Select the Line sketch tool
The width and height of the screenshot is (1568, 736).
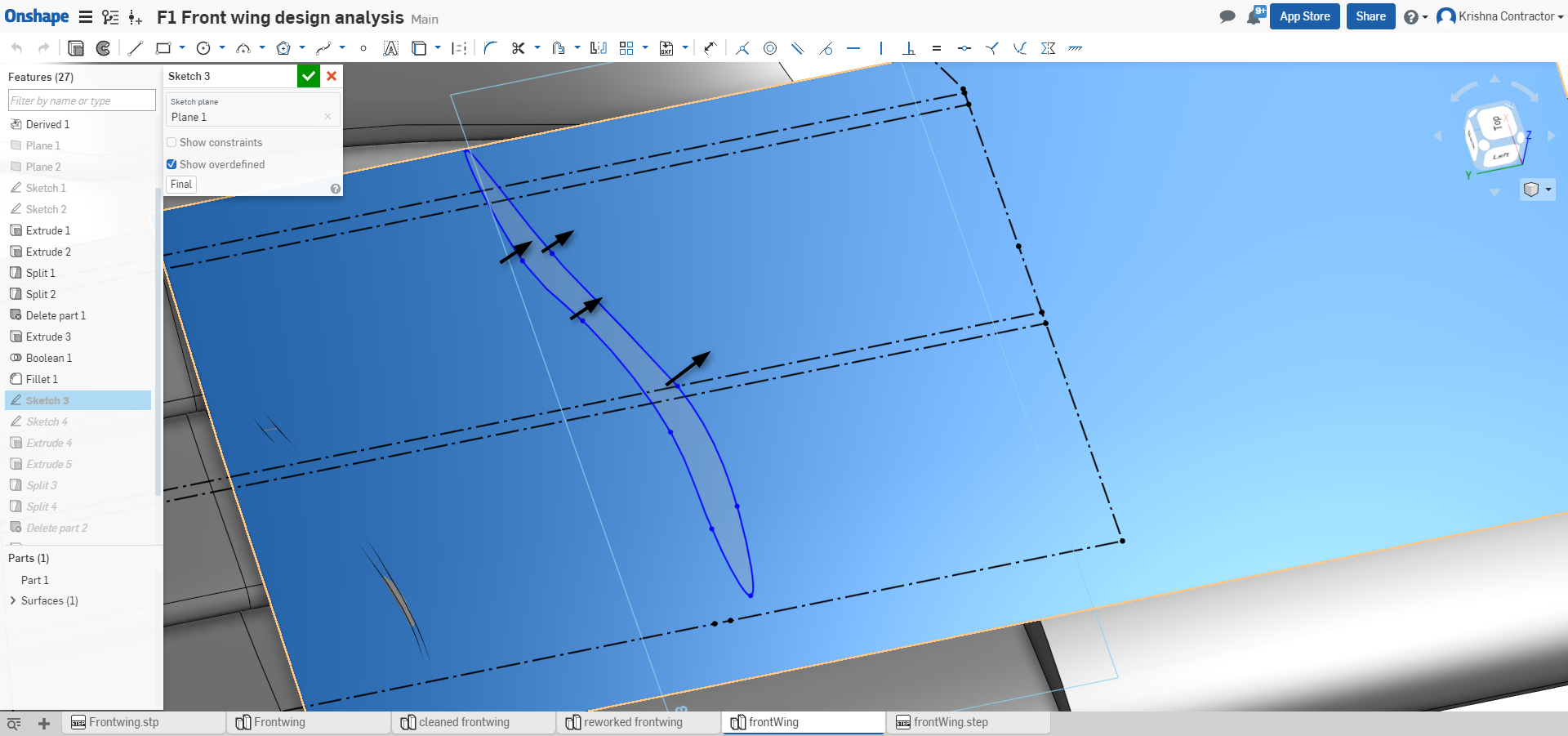136,48
